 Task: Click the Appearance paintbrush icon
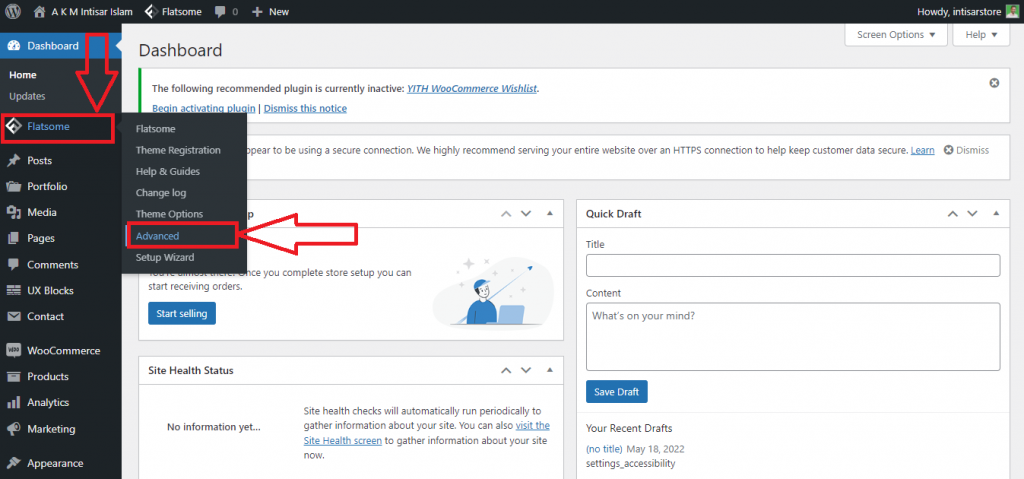tap(14, 463)
